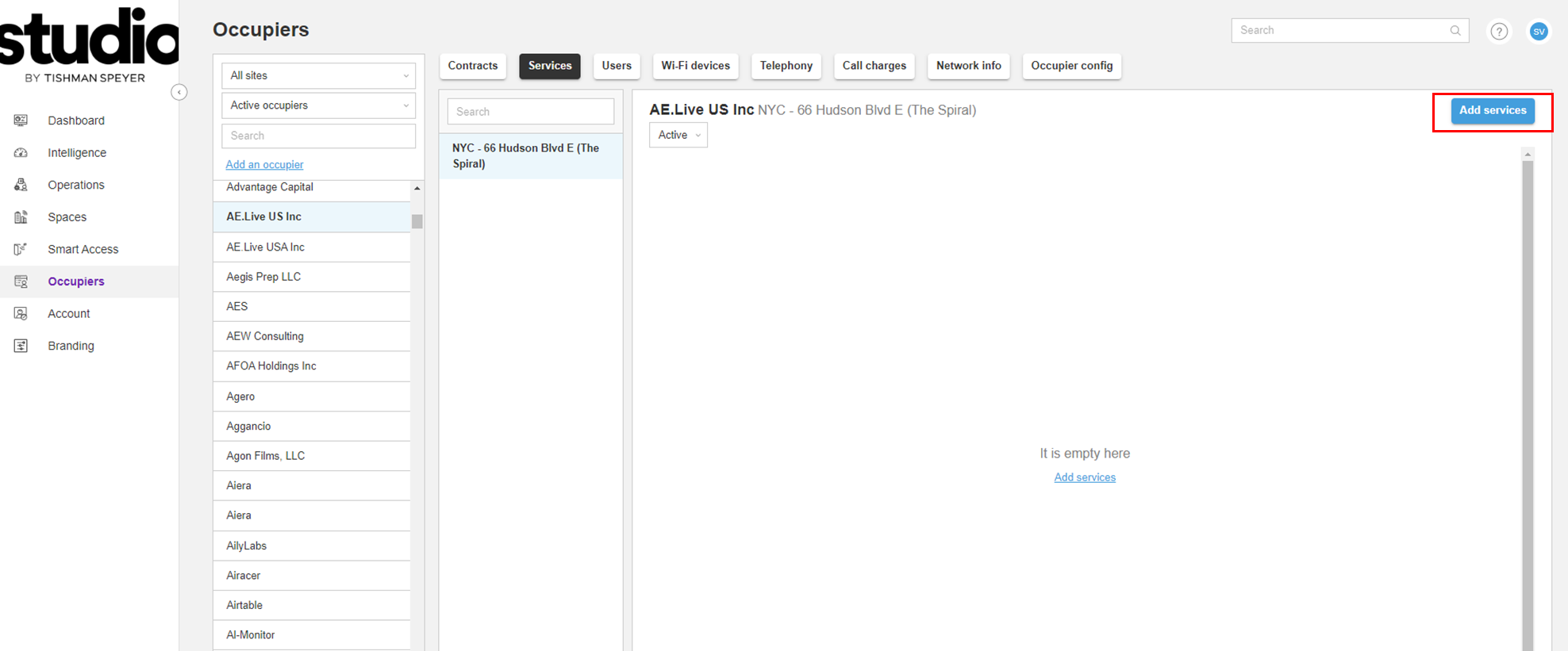
Task: Click the Operations sidebar icon
Action: click(x=21, y=185)
